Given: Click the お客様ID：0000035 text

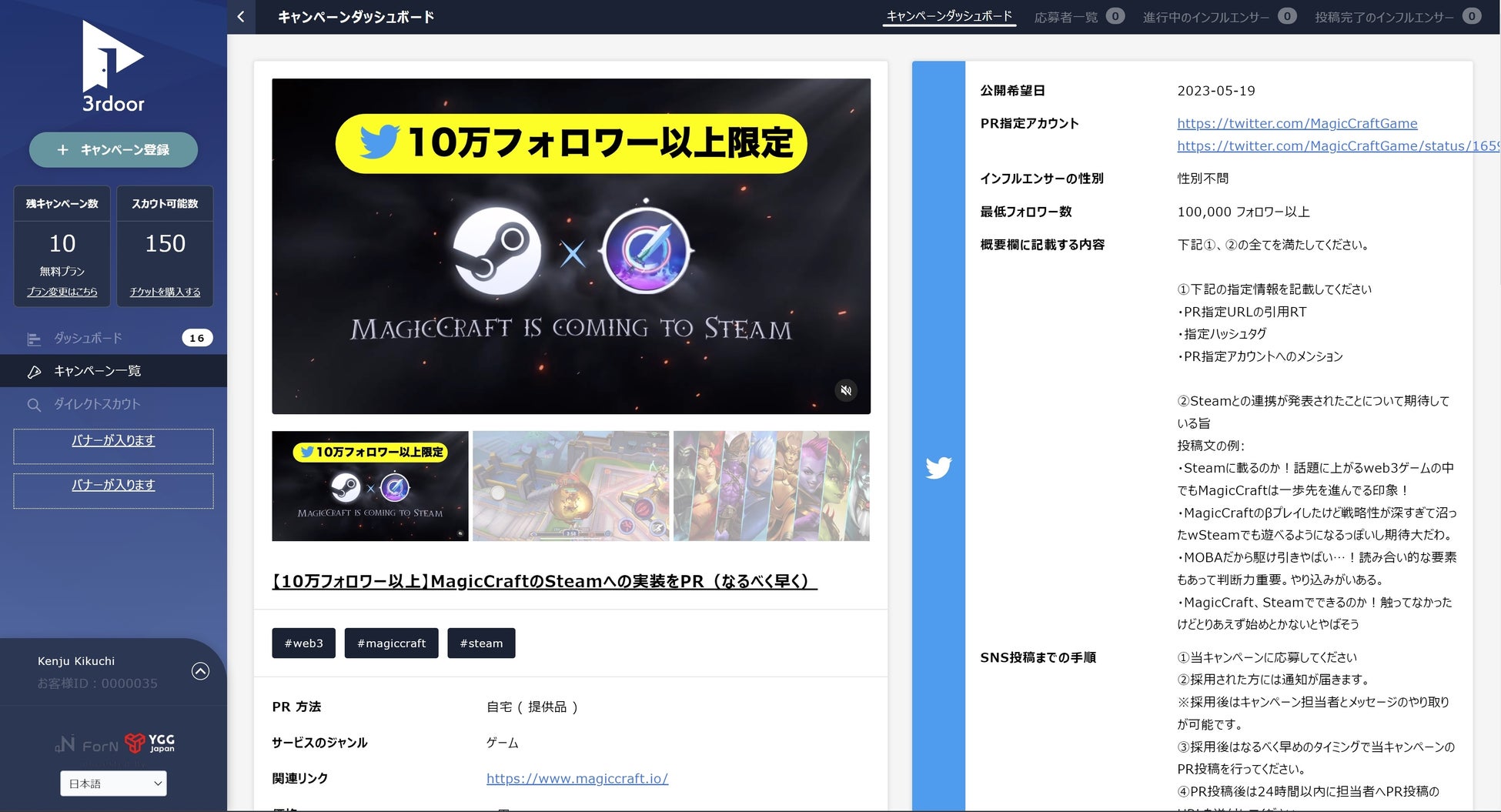Looking at the screenshot, I should (x=98, y=683).
